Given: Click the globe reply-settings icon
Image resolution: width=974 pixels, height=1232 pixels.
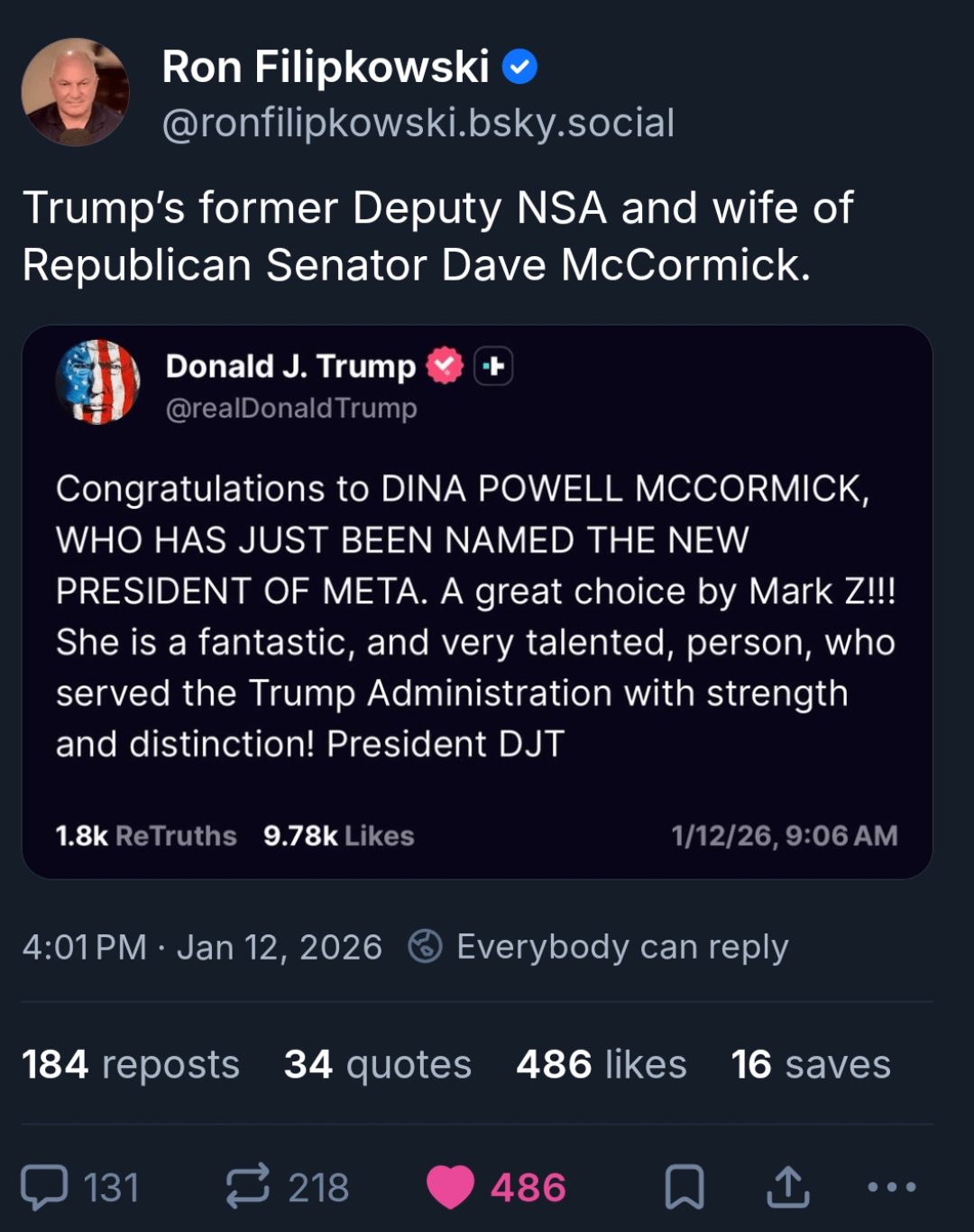Looking at the screenshot, I should pyautogui.click(x=426, y=946).
